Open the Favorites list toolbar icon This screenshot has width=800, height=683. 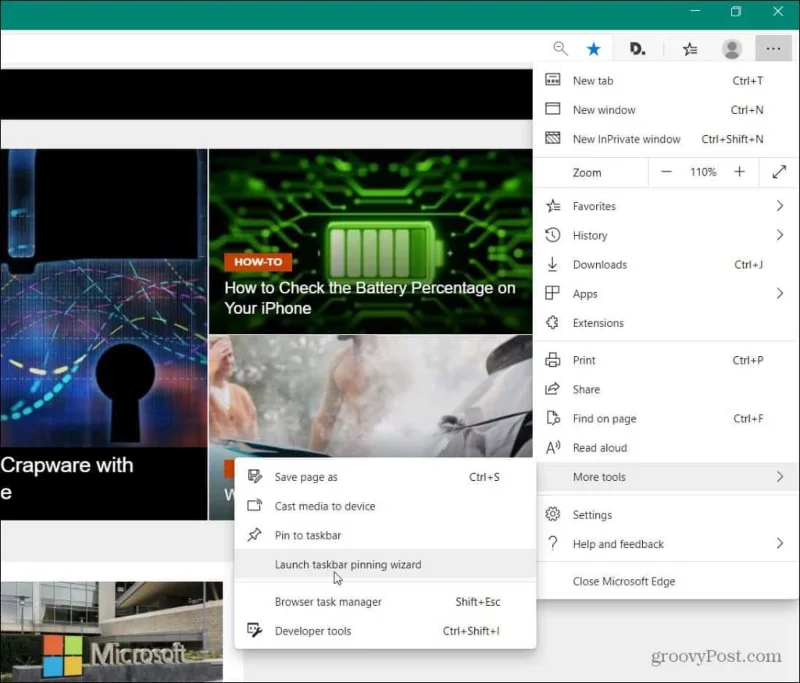(690, 49)
